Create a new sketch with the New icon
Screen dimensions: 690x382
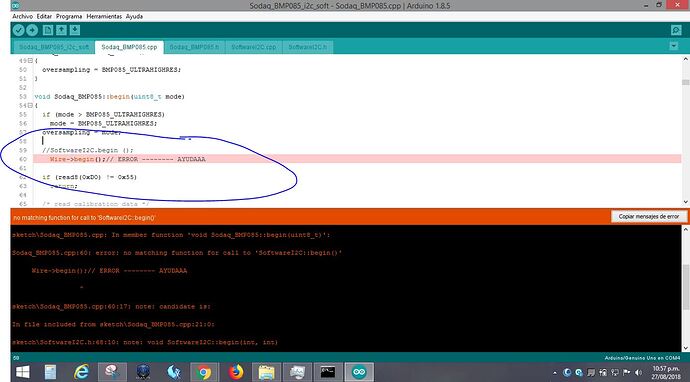pyautogui.click(x=48, y=30)
